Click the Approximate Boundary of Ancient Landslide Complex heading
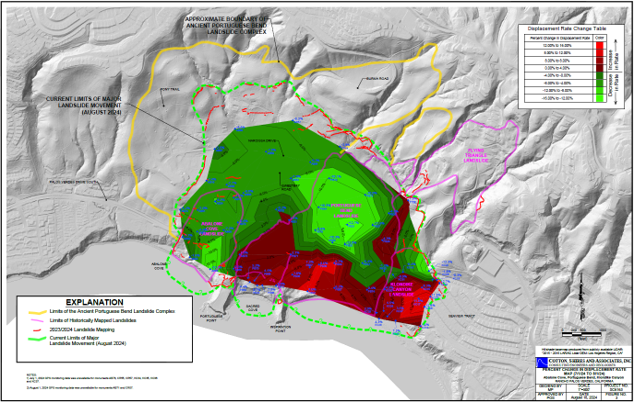634x402 pixels. click(226, 24)
